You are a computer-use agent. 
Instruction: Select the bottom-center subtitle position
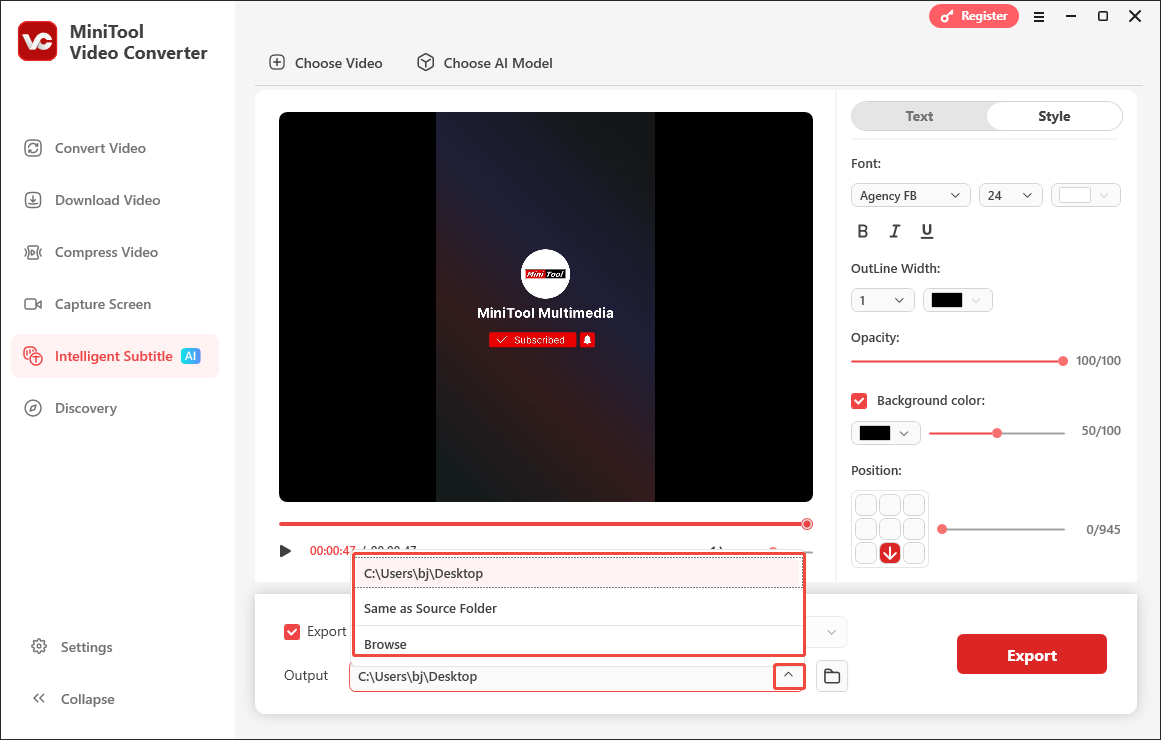click(890, 553)
